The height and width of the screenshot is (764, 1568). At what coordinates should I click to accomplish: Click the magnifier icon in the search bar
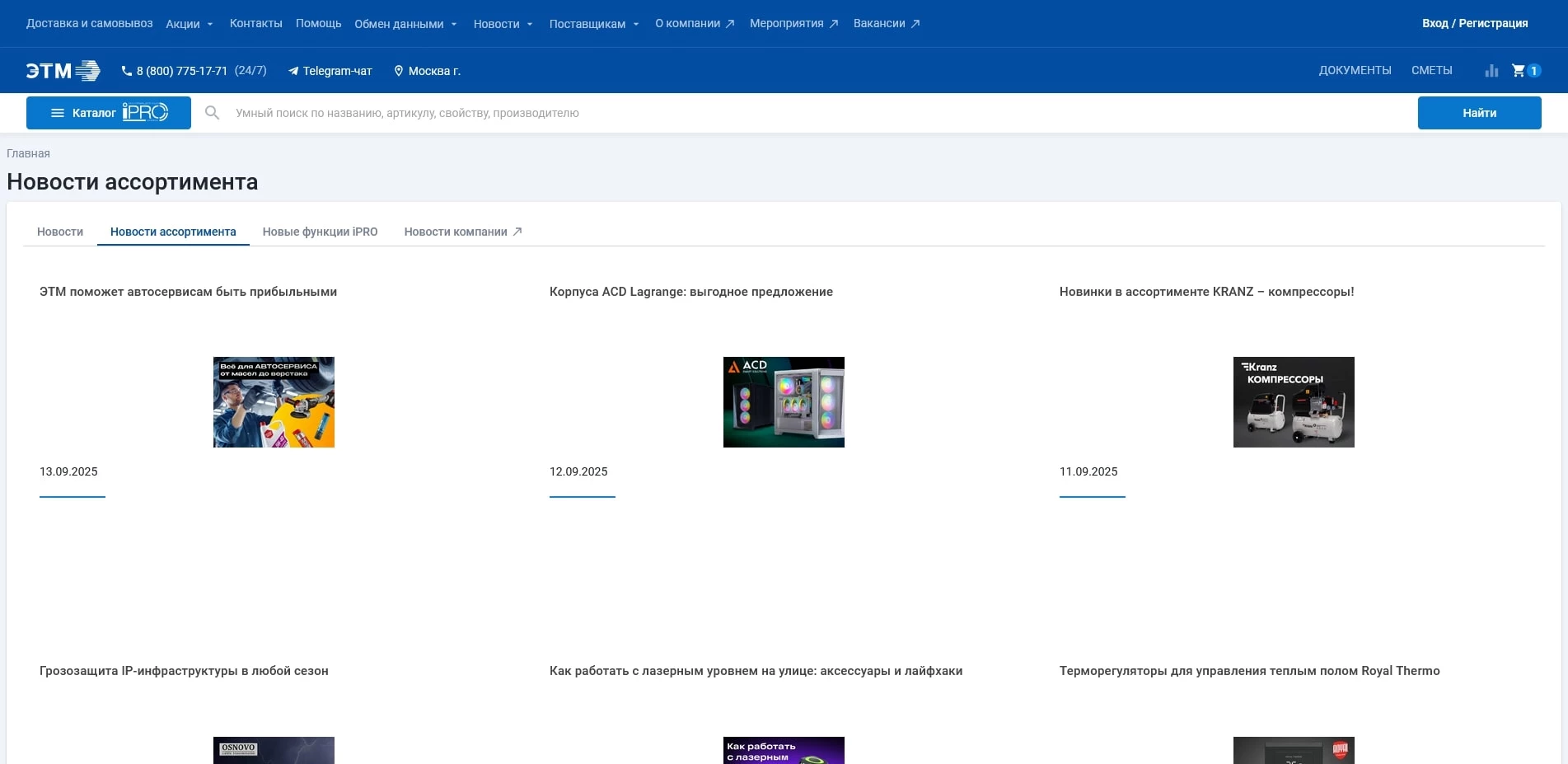pos(213,112)
